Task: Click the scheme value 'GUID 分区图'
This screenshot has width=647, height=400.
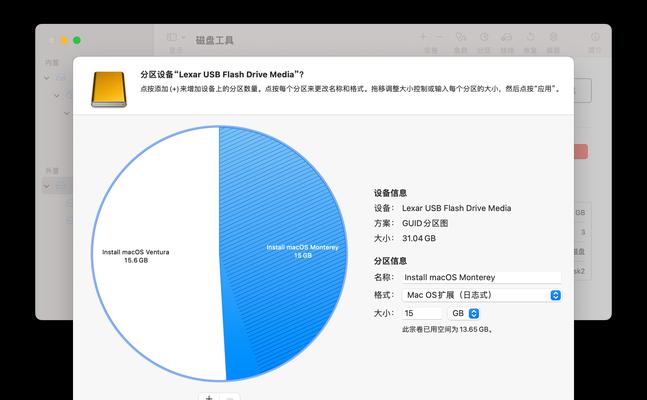Action: (x=425, y=223)
